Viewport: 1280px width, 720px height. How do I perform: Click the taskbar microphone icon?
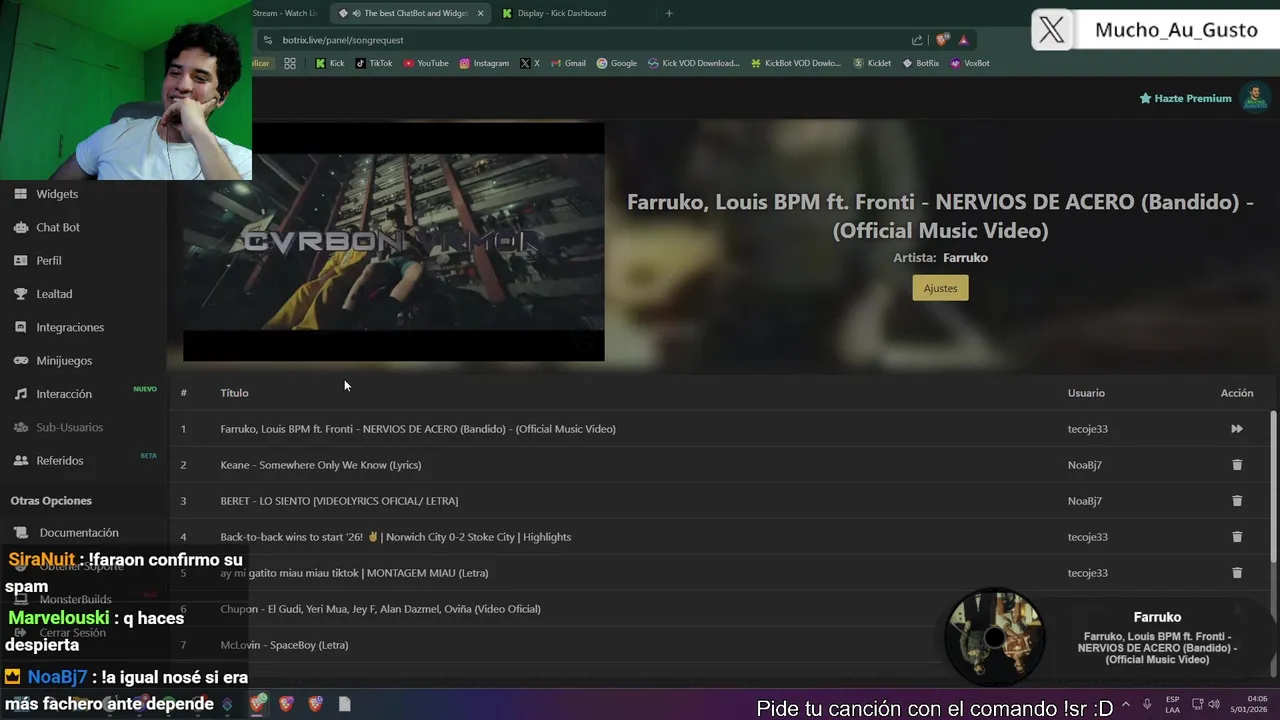point(1147,704)
